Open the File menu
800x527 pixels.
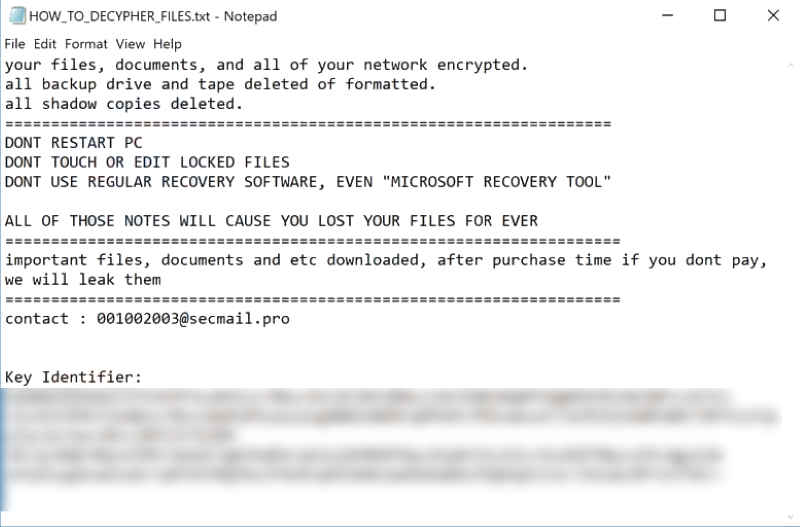(x=14, y=44)
